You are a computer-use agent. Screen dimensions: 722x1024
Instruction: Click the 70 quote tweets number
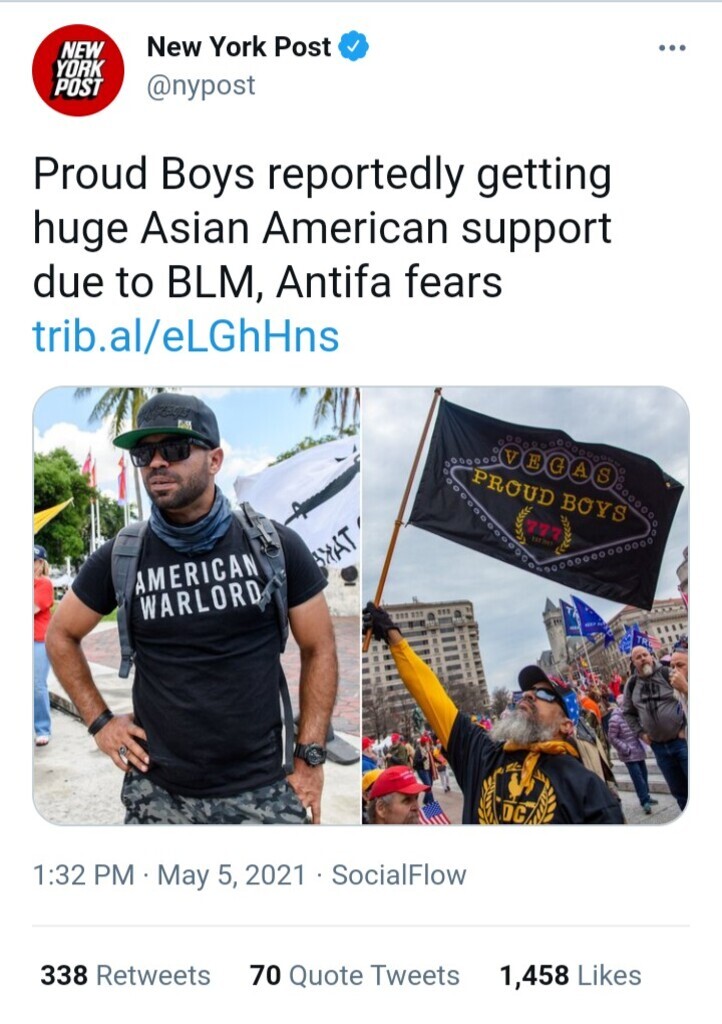265,975
